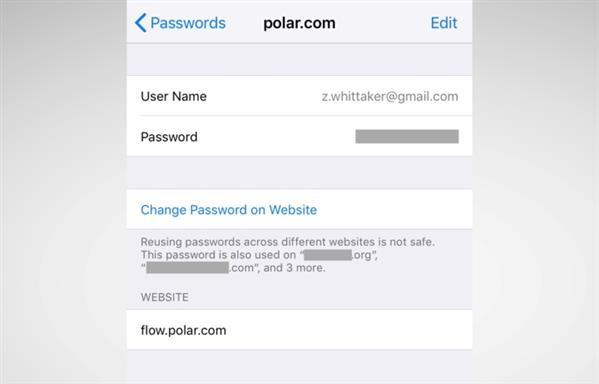
Task: Tap the back chevron icon
Action: 141,23
